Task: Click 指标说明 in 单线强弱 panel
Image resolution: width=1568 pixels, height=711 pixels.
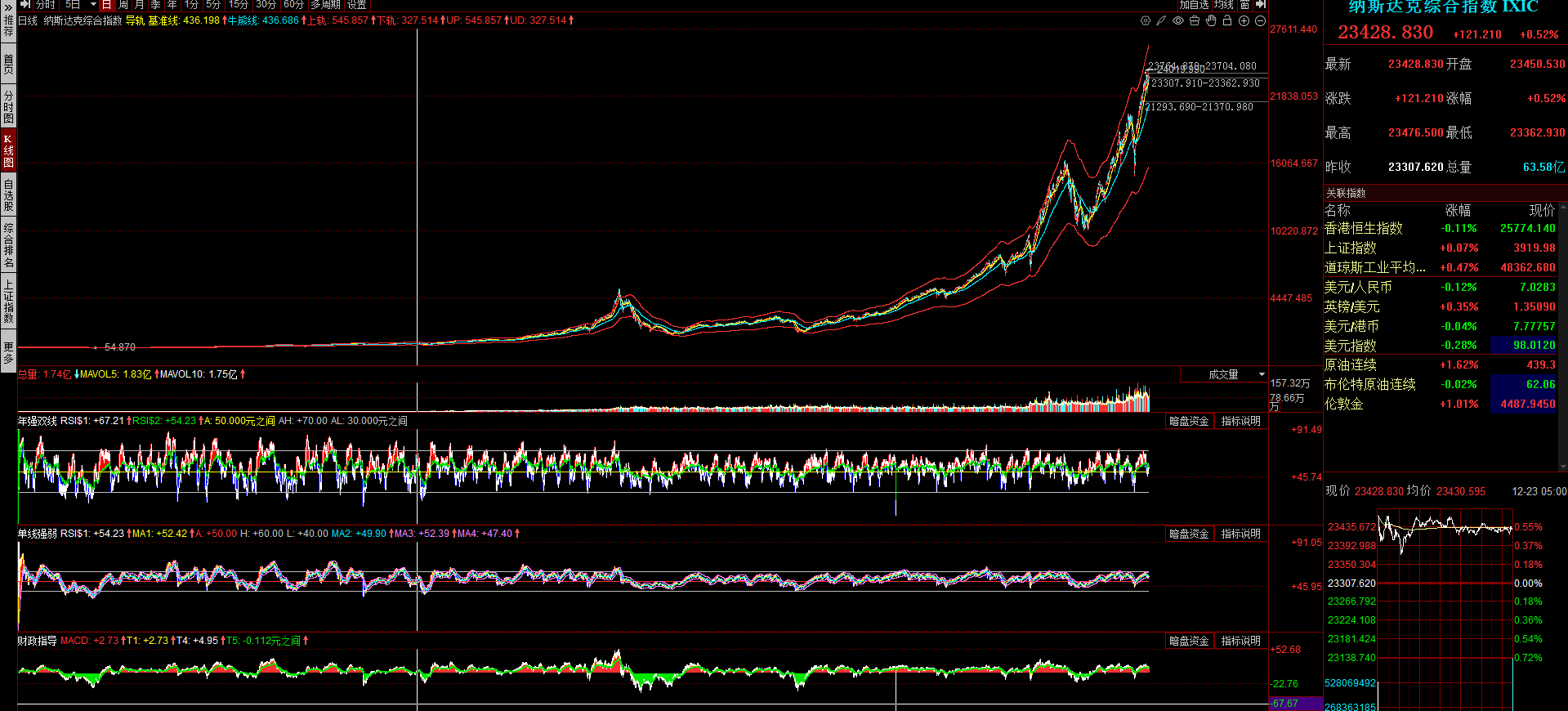Action: coord(1240,534)
